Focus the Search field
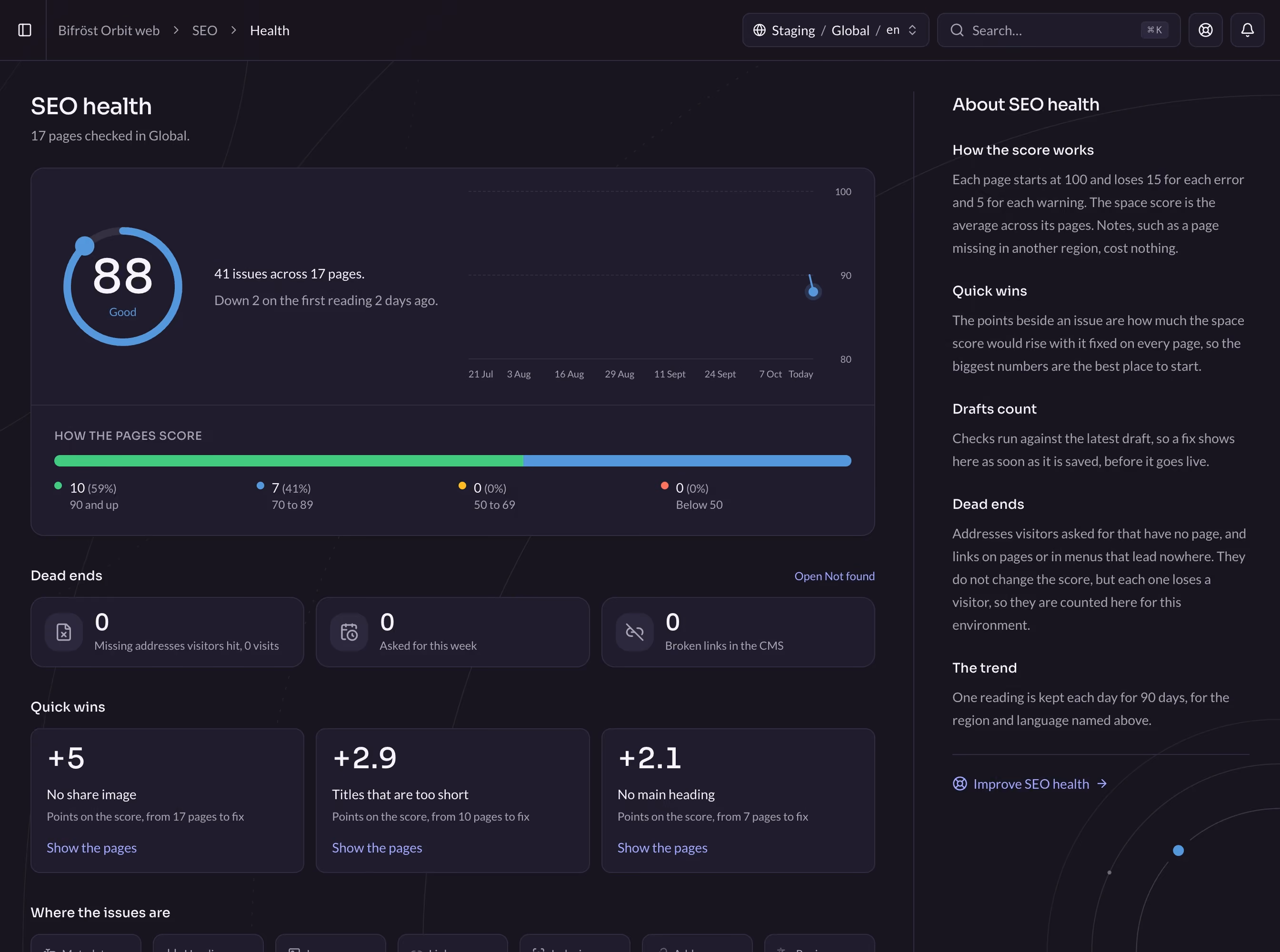The image size is (1280, 952). (1059, 30)
